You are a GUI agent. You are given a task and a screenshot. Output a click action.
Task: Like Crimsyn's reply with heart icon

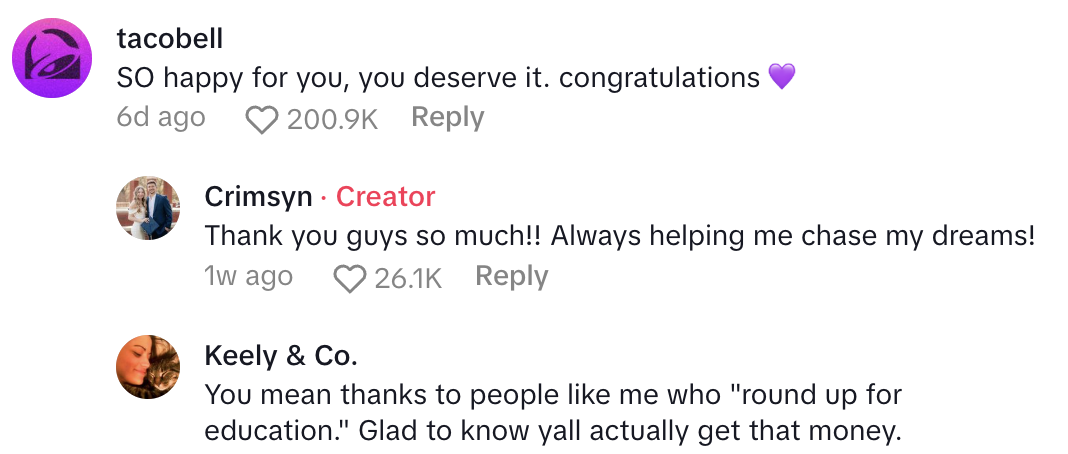coord(350,279)
